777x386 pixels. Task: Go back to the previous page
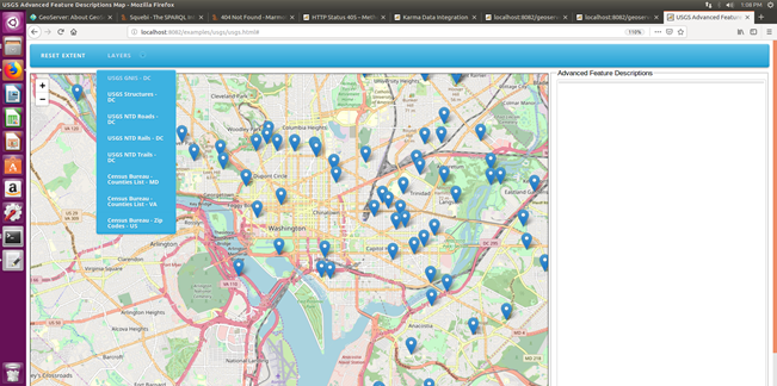(34, 32)
